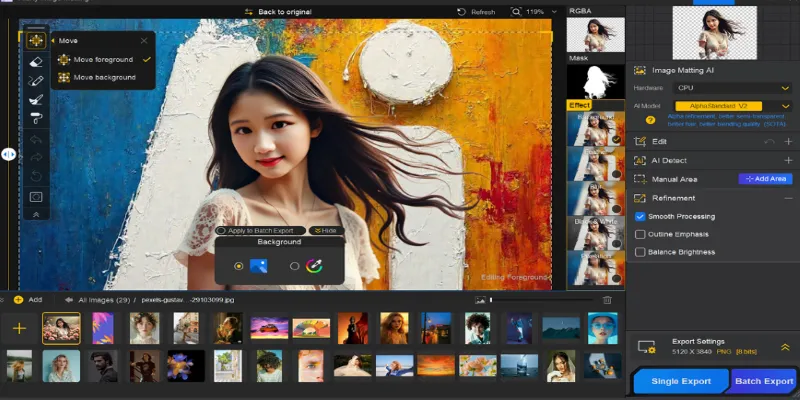Click the Refresh button
The image size is (800, 400).
click(476, 12)
